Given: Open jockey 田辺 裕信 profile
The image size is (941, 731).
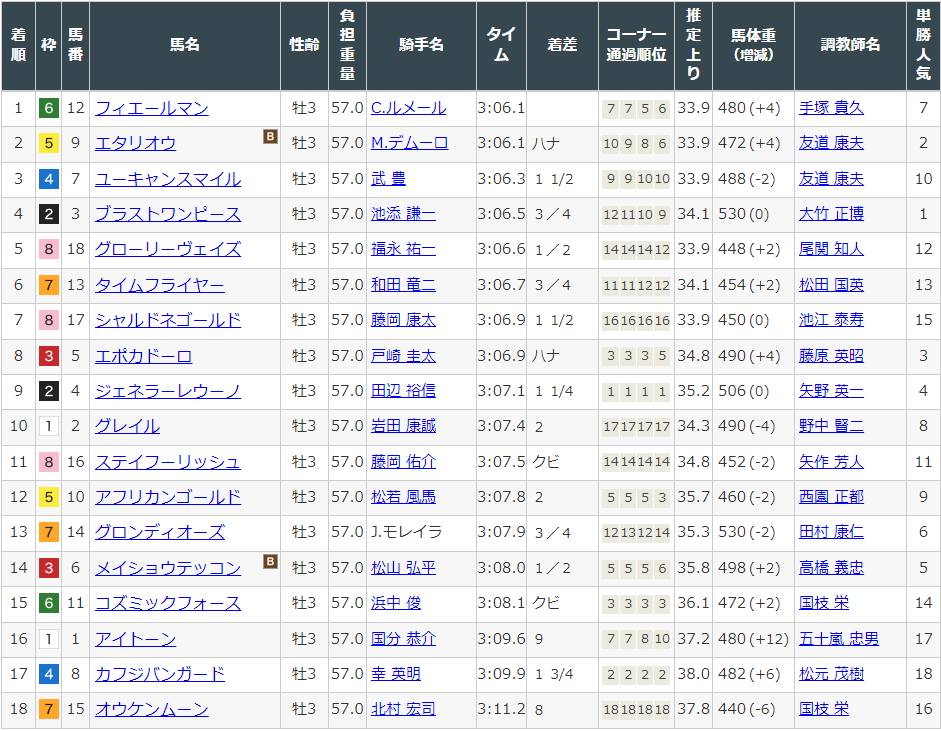Looking at the screenshot, I should tap(403, 391).
